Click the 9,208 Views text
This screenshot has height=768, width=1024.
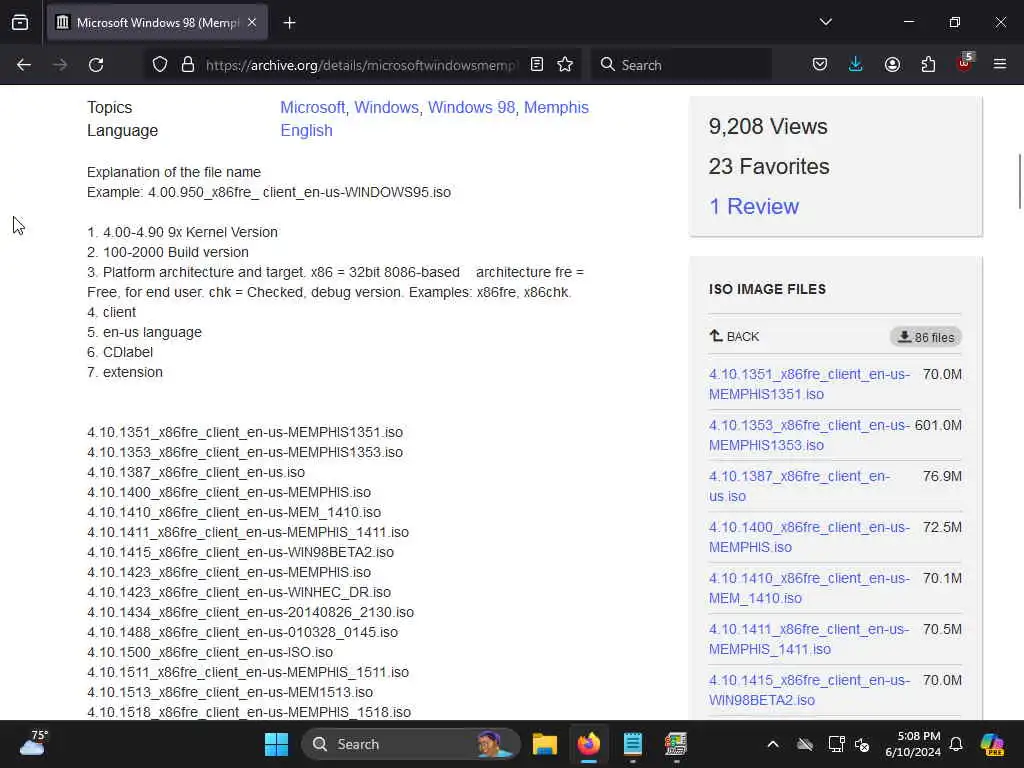768,126
